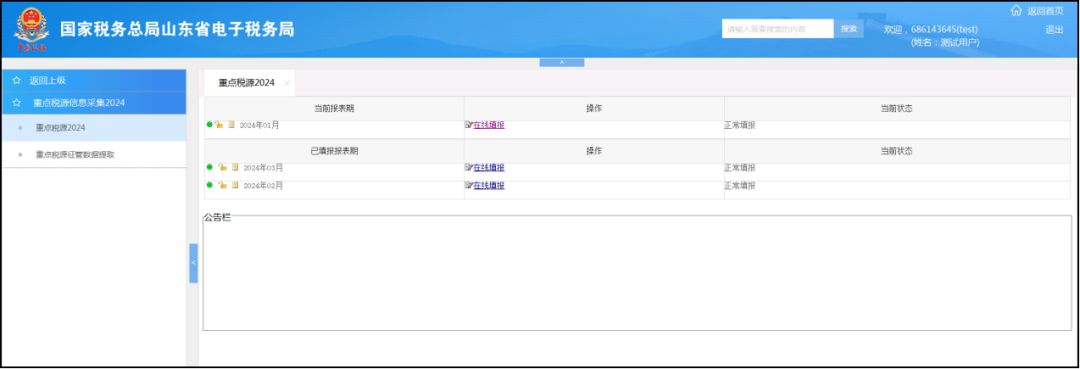Select 重点税源2024 in the sidebar
The image size is (1080, 369).
[x=94, y=127]
